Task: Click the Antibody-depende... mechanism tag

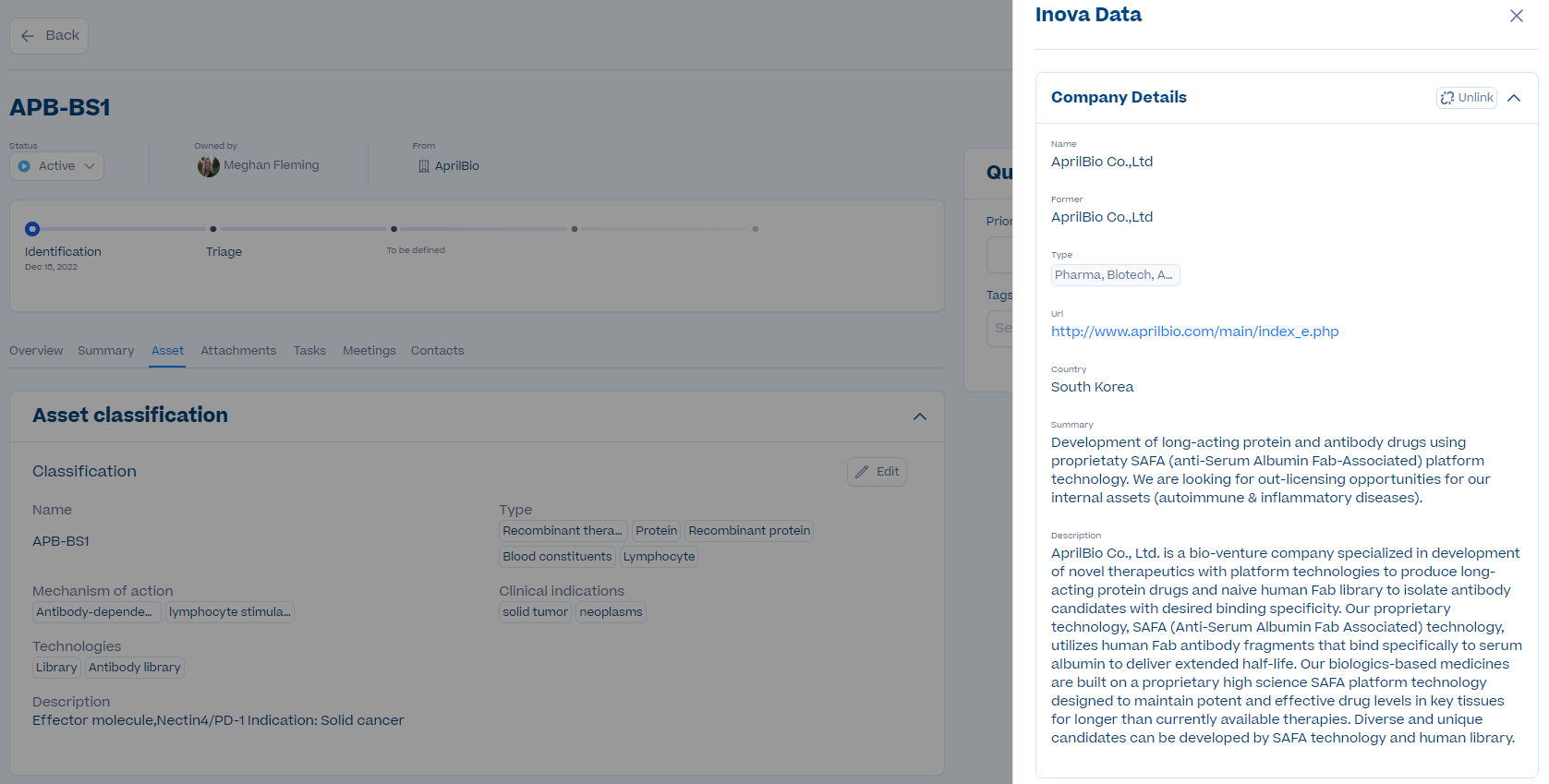Action: pyautogui.click(x=96, y=612)
